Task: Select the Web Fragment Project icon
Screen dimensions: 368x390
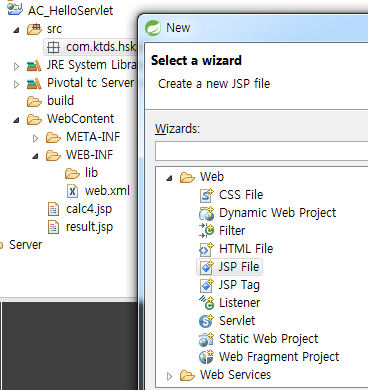Action: click(206, 357)
